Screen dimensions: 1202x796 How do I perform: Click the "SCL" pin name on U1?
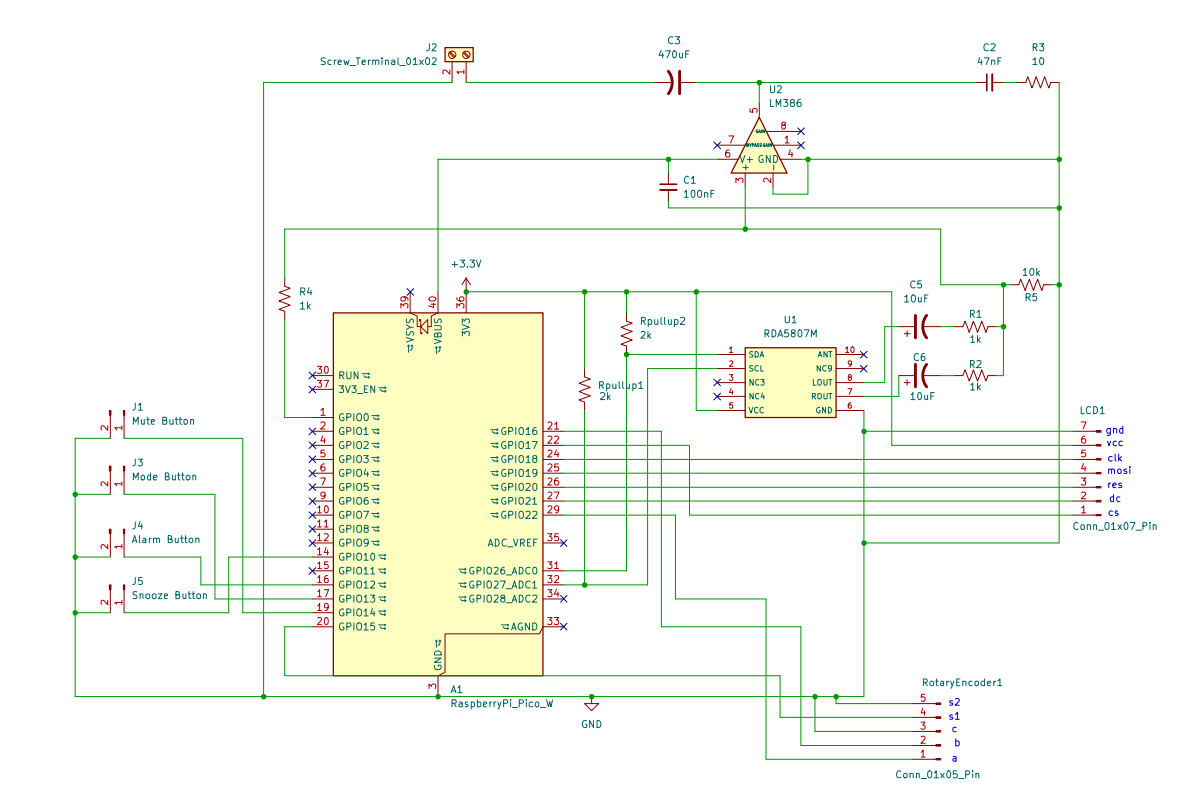[x=757, y=368]
